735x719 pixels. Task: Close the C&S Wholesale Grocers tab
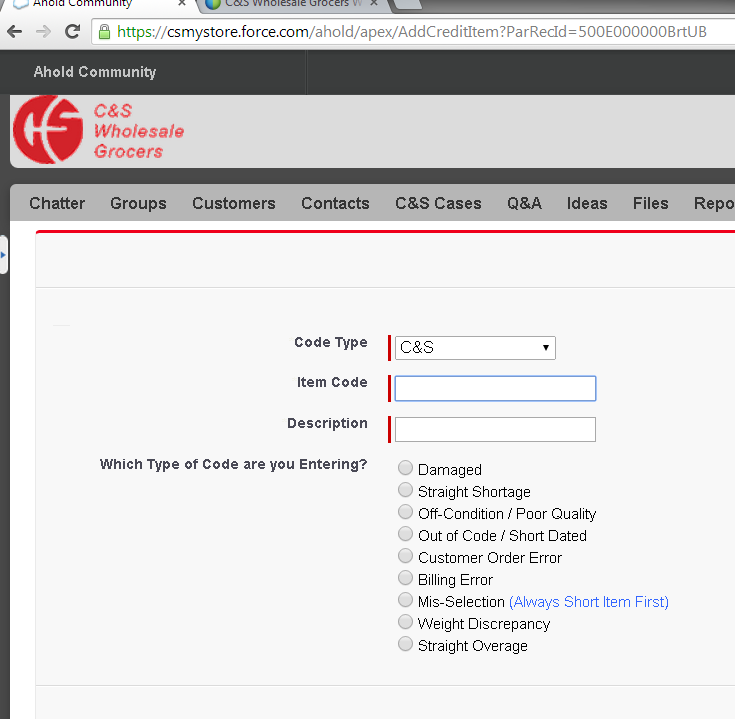[x=374, y=3]
